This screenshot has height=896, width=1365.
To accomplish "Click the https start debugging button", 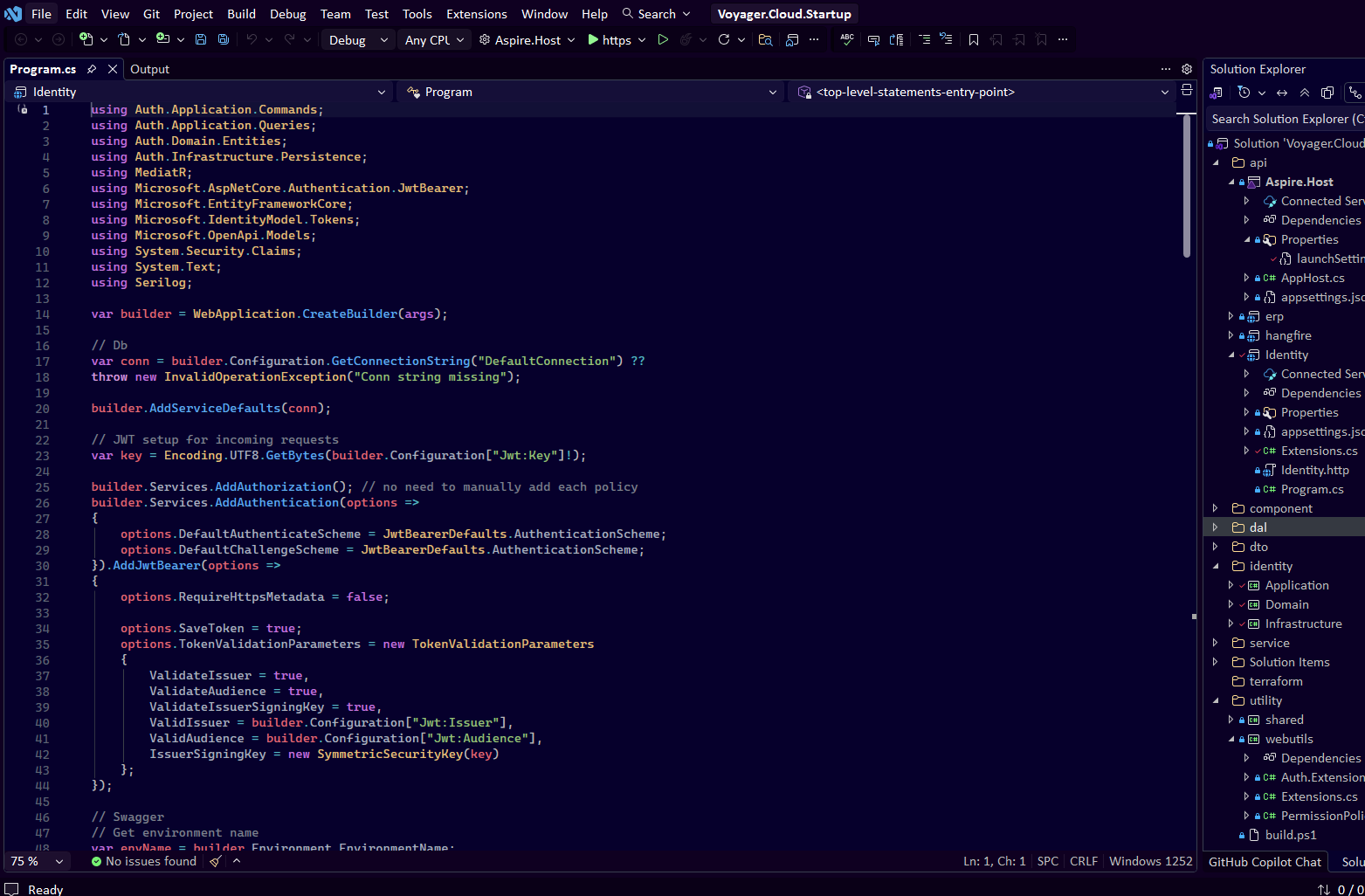I will [x=609, y=40].
